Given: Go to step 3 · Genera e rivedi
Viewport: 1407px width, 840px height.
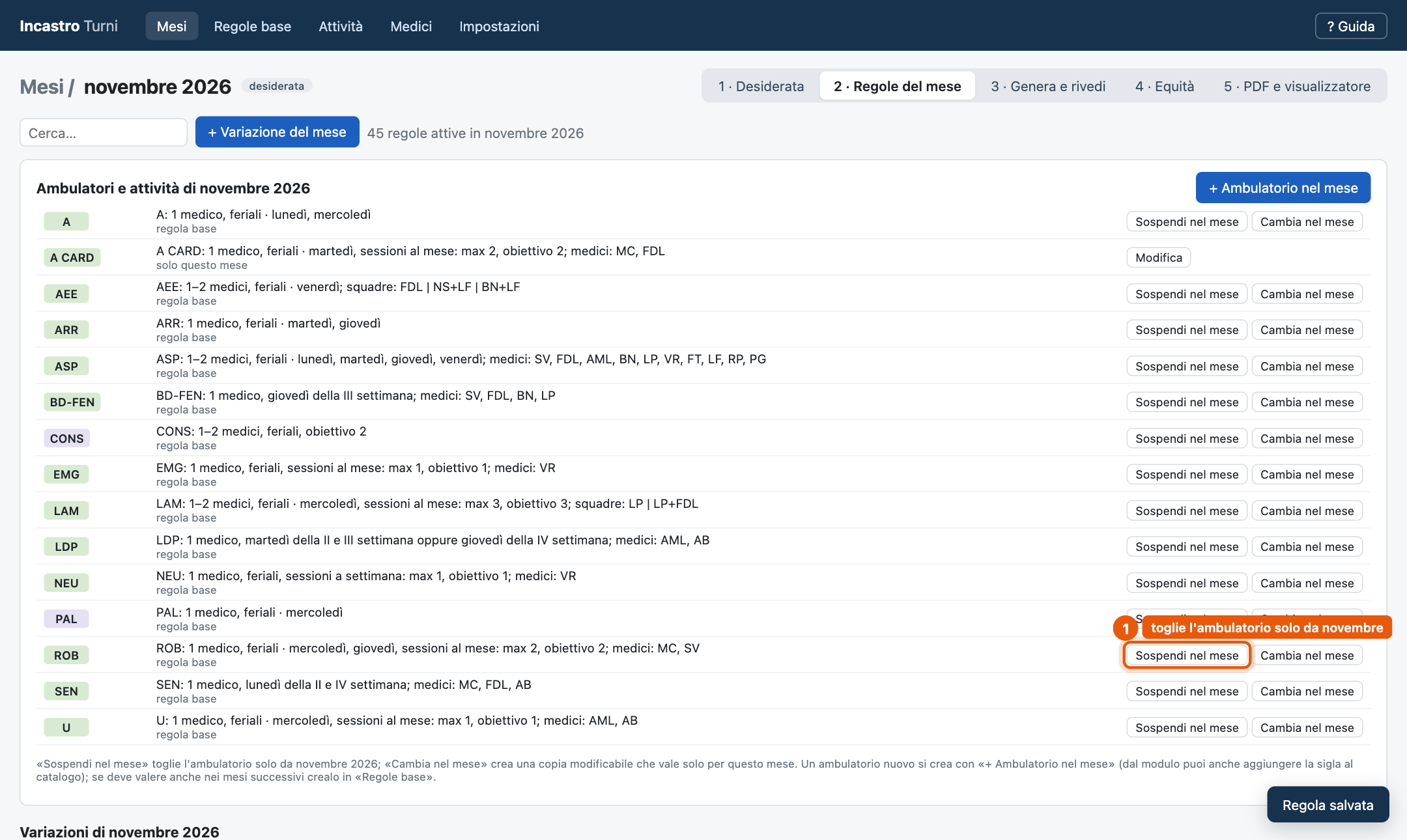Looking at the screenshot, I should 1048,86.
